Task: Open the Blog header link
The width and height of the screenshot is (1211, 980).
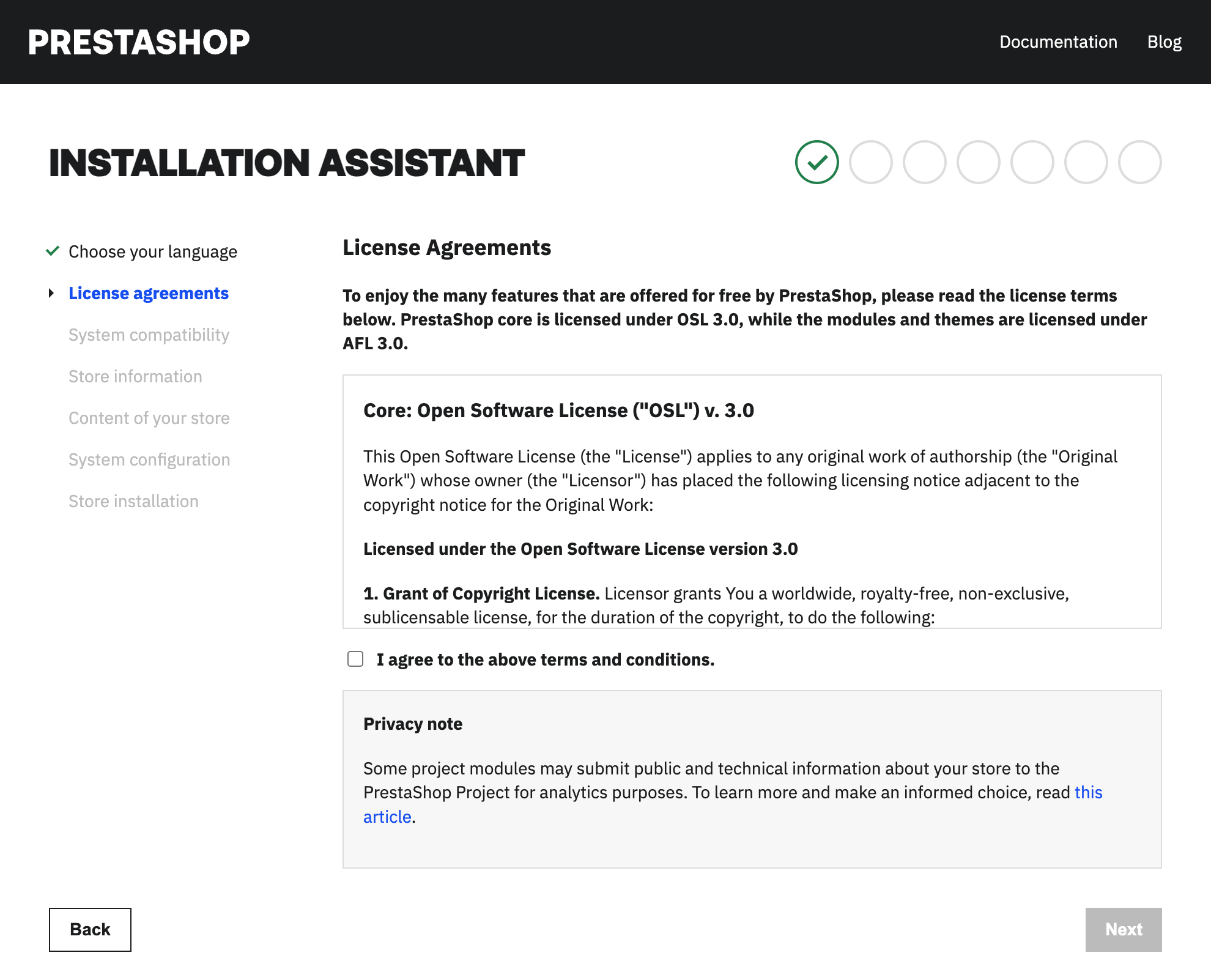Action: [1164, 42]
